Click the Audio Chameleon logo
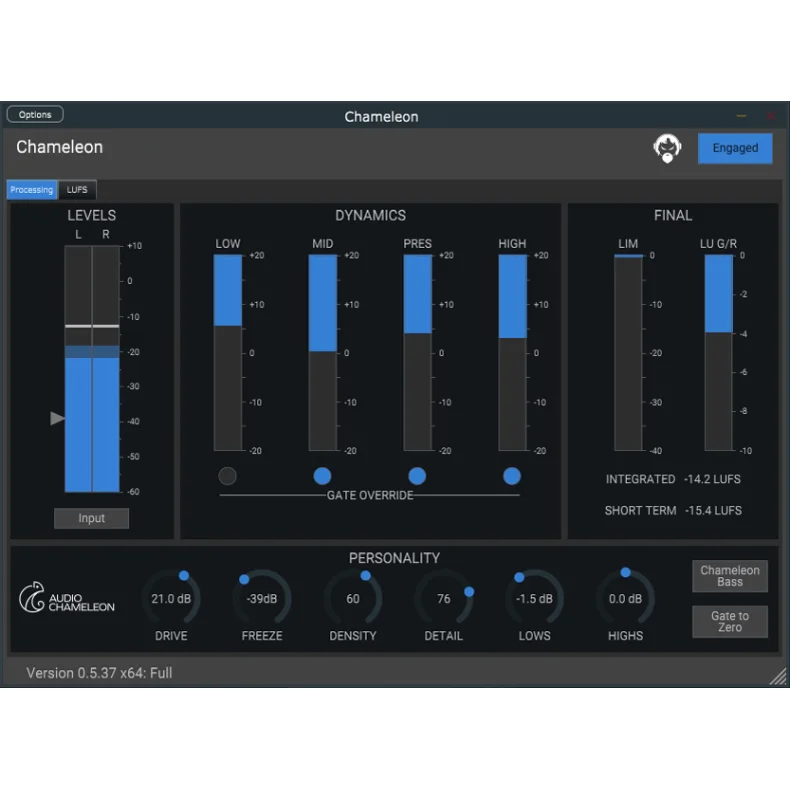This screenshot has height=790, width=790. [x=67, y=598]
